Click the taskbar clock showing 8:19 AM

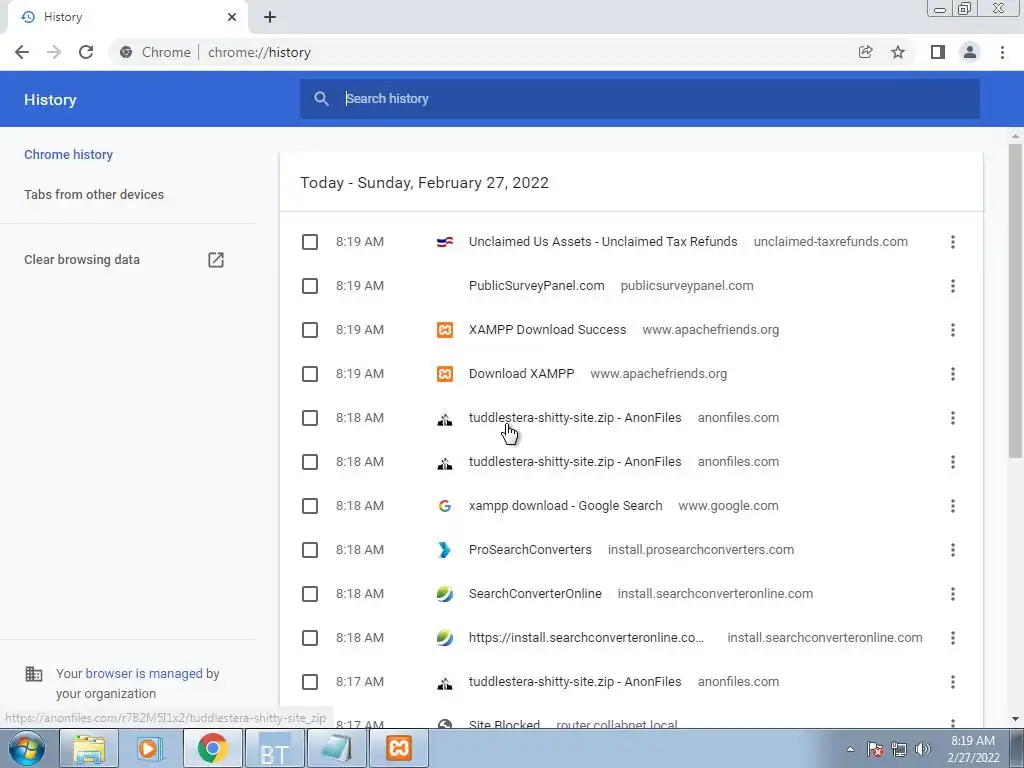(973, 749)
